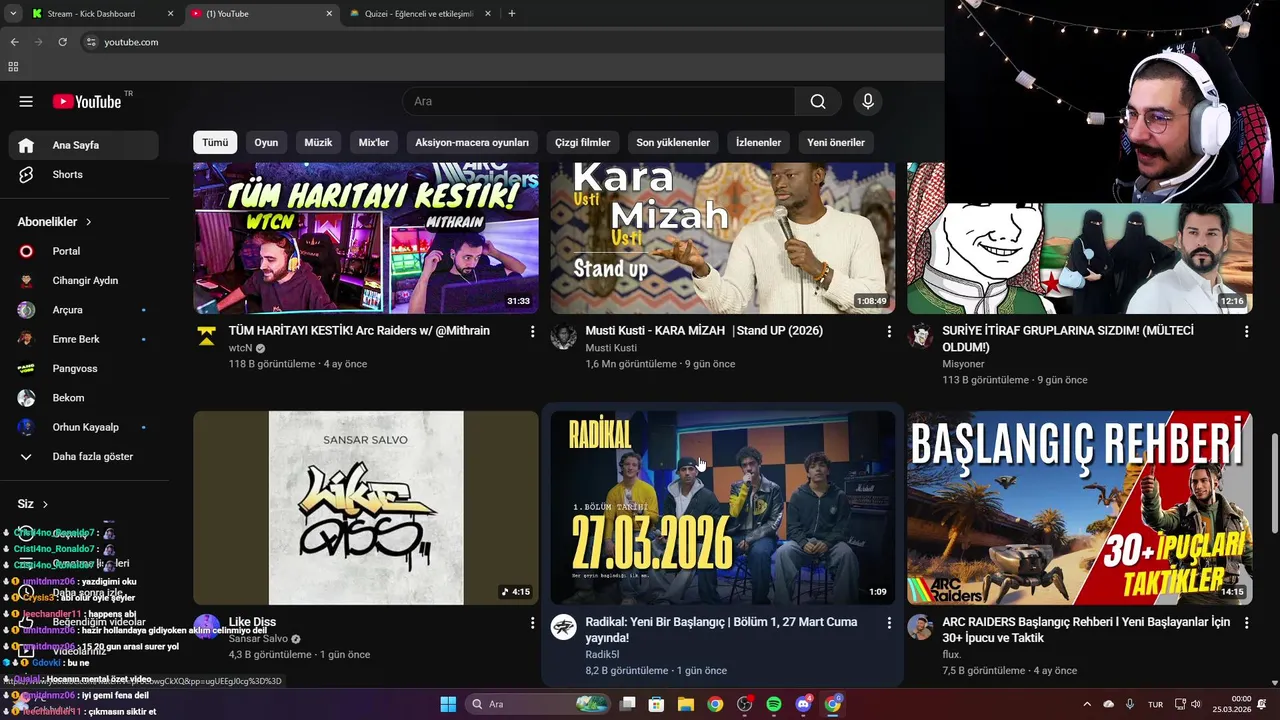Open the YouTube hamburger guide menu

tap(26, 101)
